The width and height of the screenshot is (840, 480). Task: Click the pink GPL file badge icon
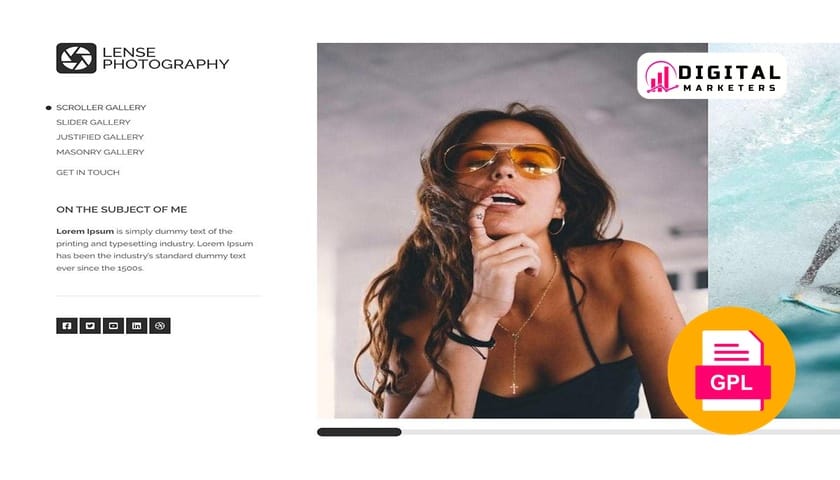click(x=731, y=370)
